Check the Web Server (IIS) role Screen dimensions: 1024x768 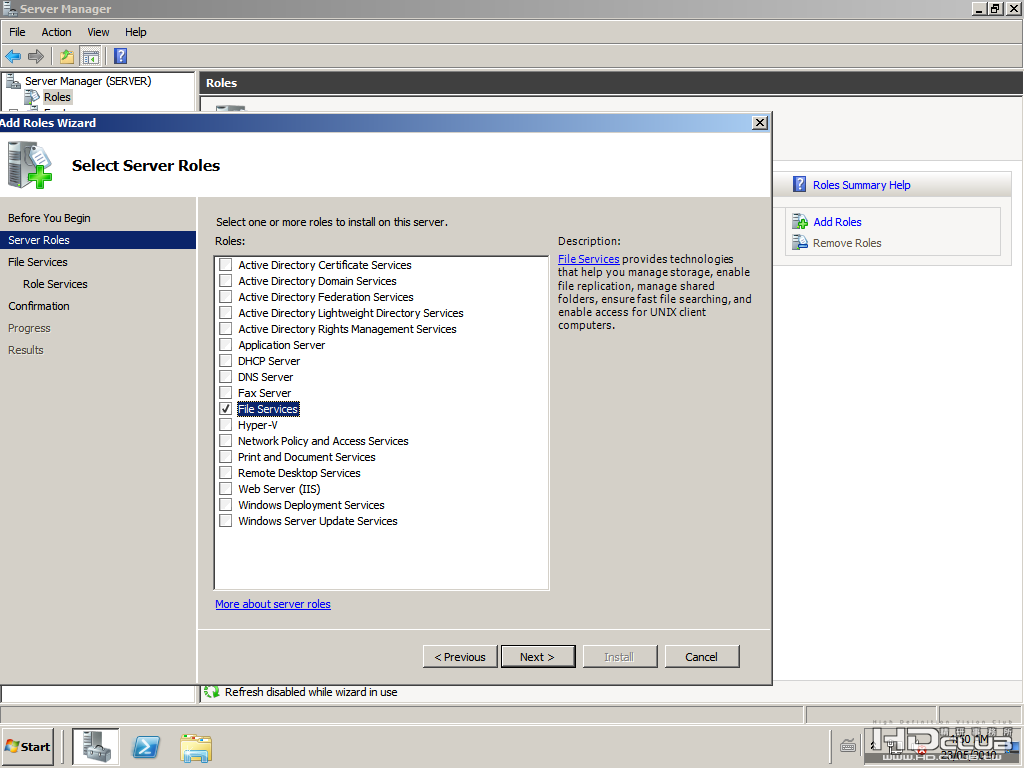tap(225, 488)
